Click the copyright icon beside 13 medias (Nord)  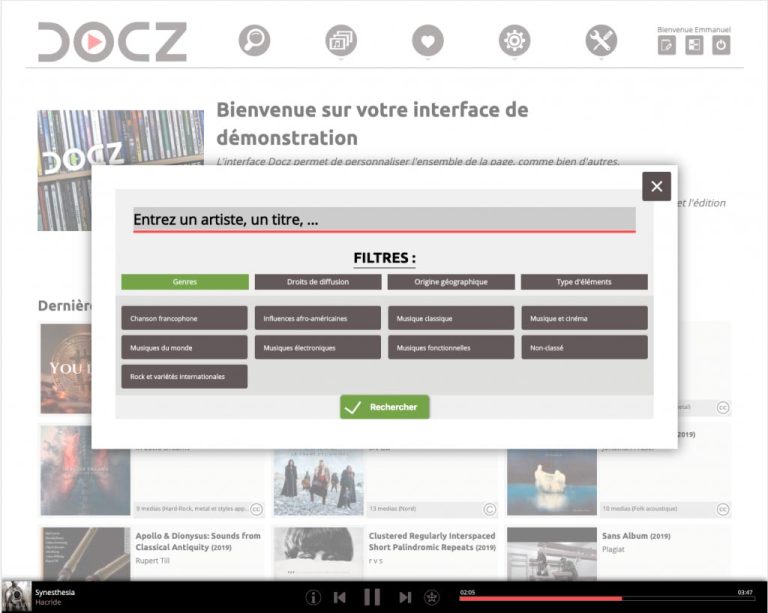[489, 509]
